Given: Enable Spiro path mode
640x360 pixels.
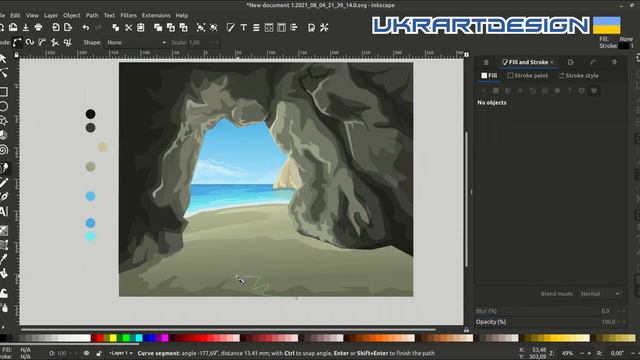Looking at the screenshot, I should point(29,42).
